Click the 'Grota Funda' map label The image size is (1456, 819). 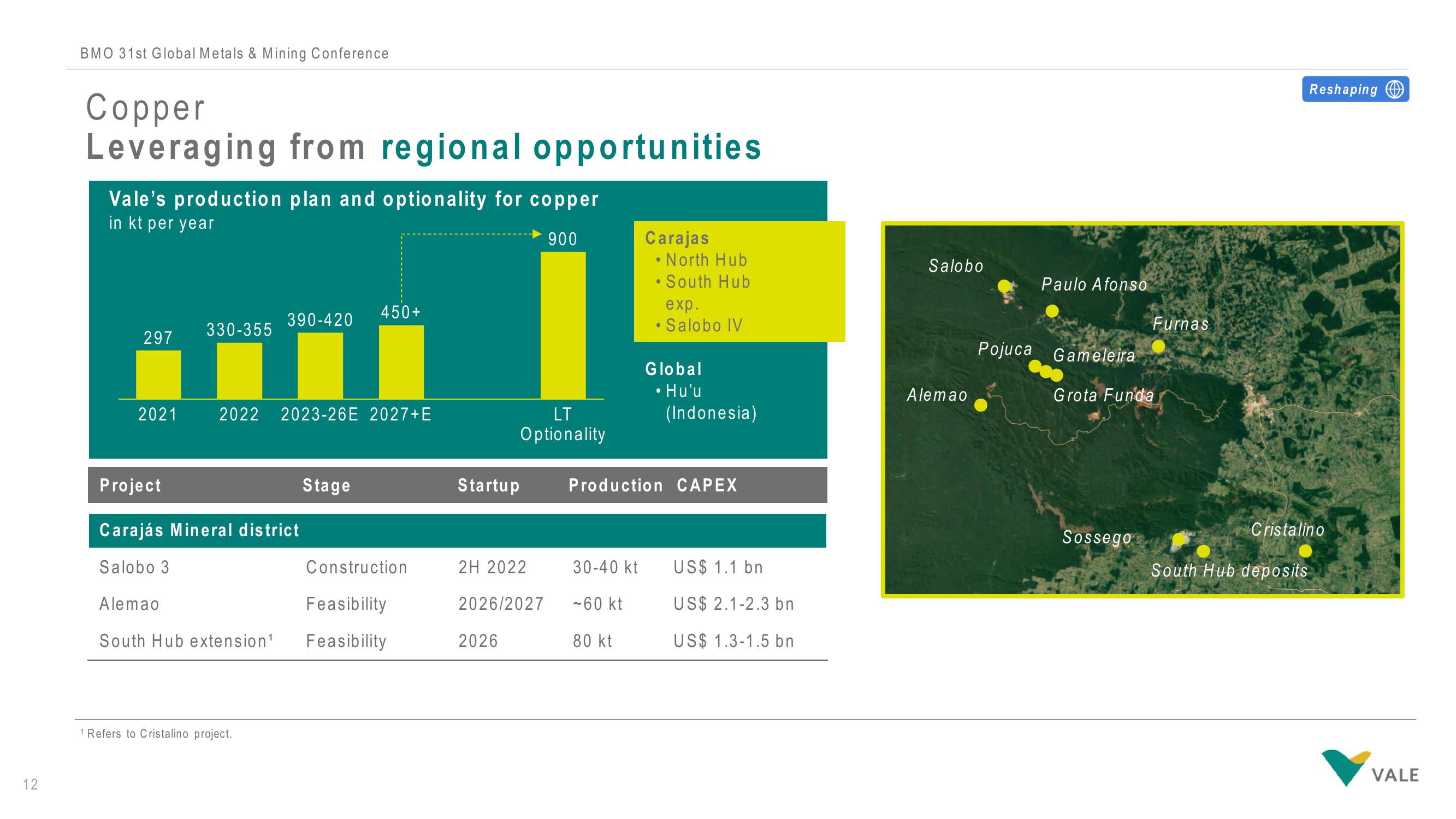[x=1103, y=395]
